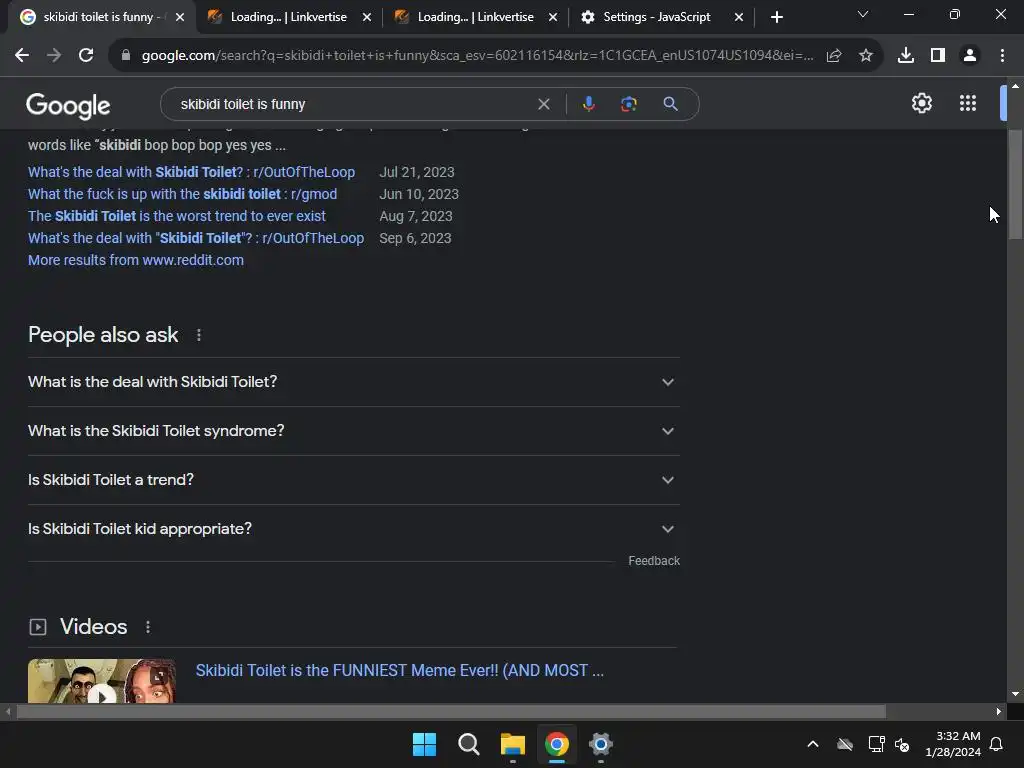Search by image with Google Lens
Viewport: 1024px width, 768px height.
click(628, 104)
